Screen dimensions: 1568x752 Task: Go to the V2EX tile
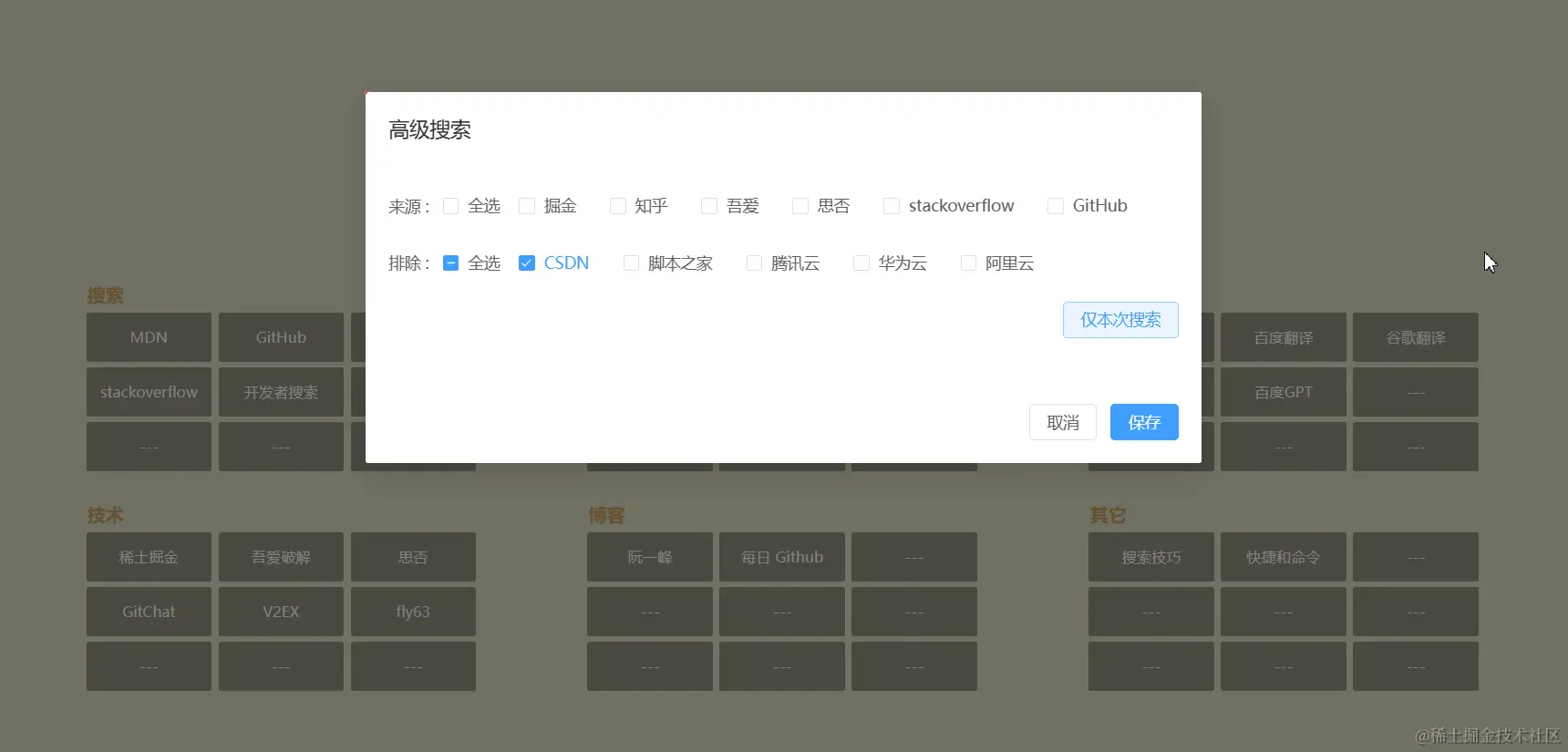(281, 612)
